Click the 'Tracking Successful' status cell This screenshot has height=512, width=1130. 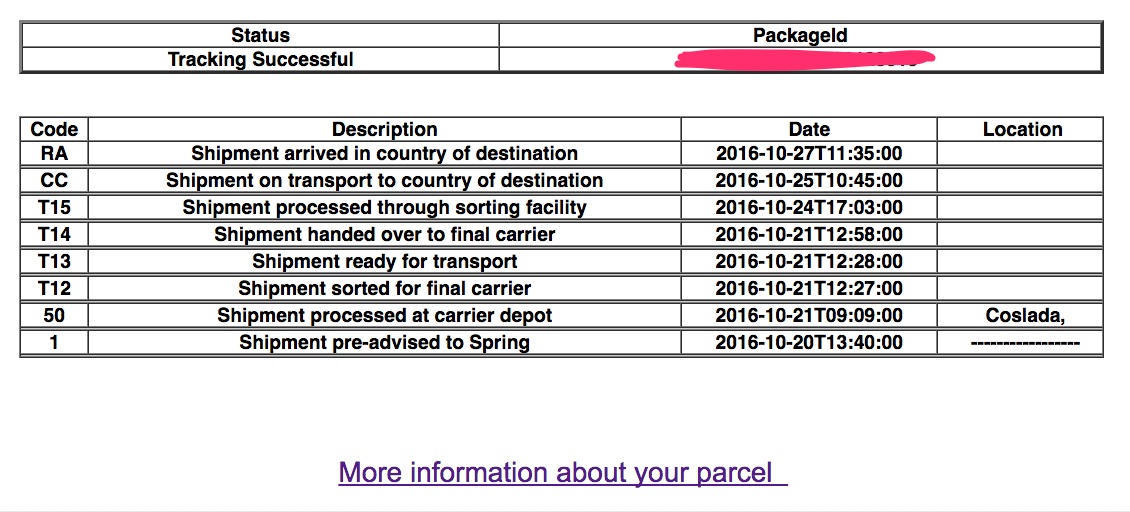click(x=260, y=60)
